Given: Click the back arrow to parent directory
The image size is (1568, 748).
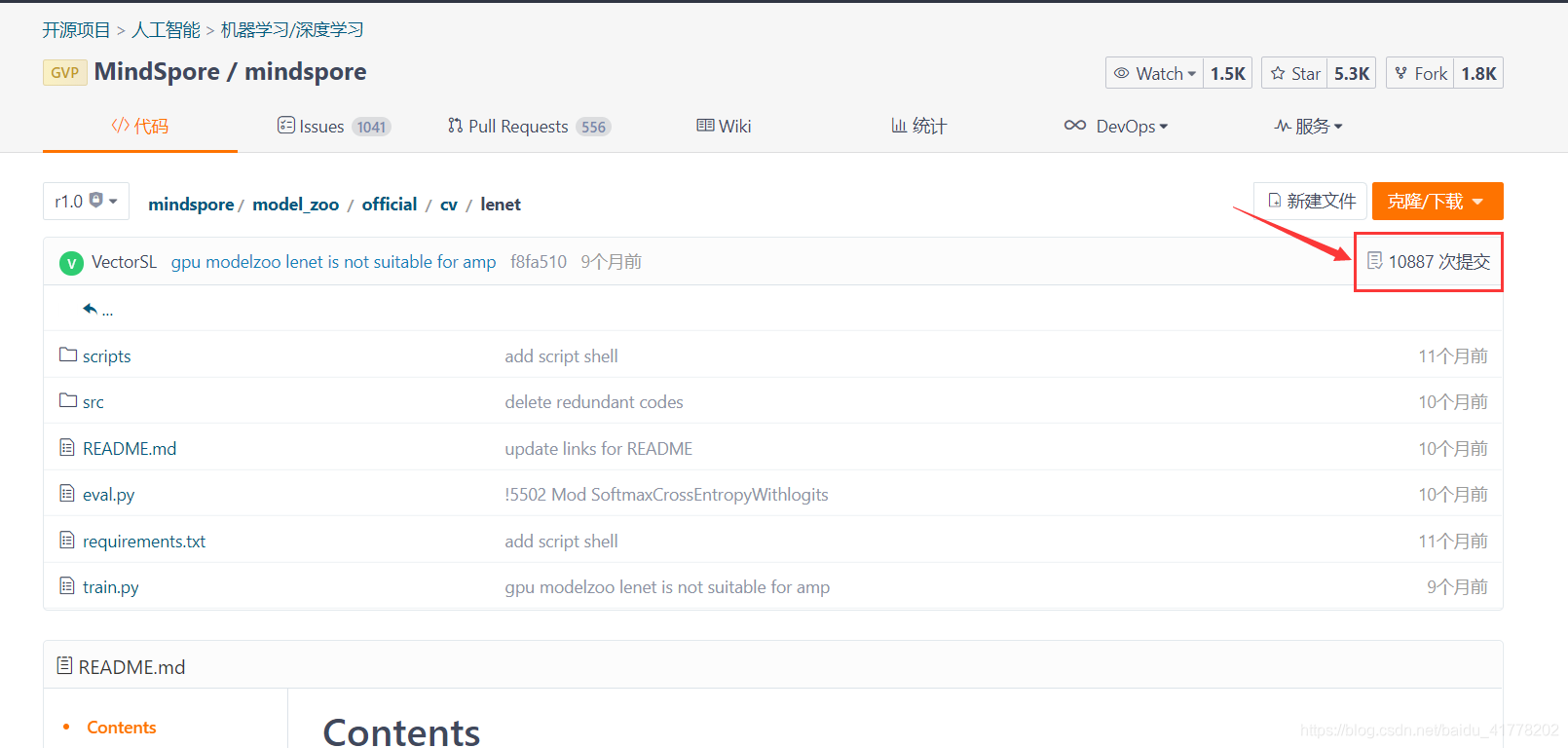Looking at the screenshot, I should pos(91,309).
